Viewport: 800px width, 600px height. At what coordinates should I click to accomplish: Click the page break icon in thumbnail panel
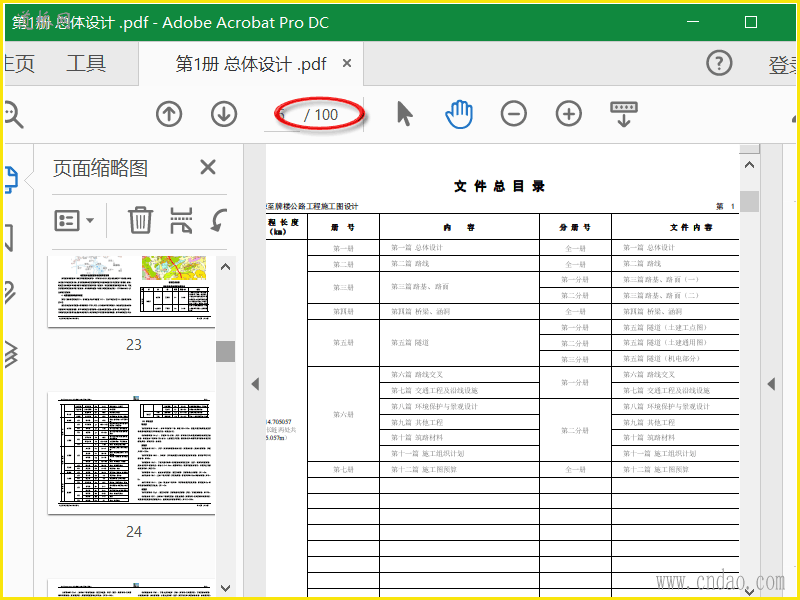coord(181,220)
